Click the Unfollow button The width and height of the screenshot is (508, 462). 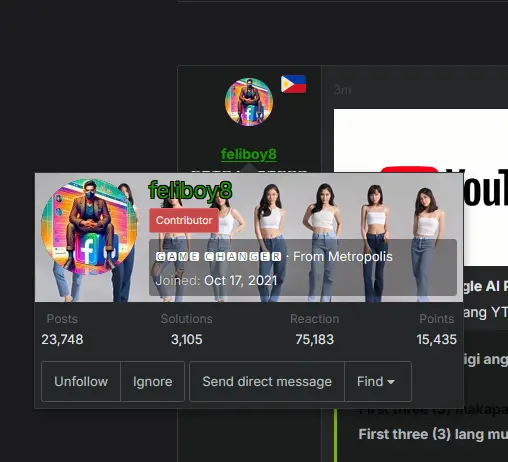pos(81,381)
